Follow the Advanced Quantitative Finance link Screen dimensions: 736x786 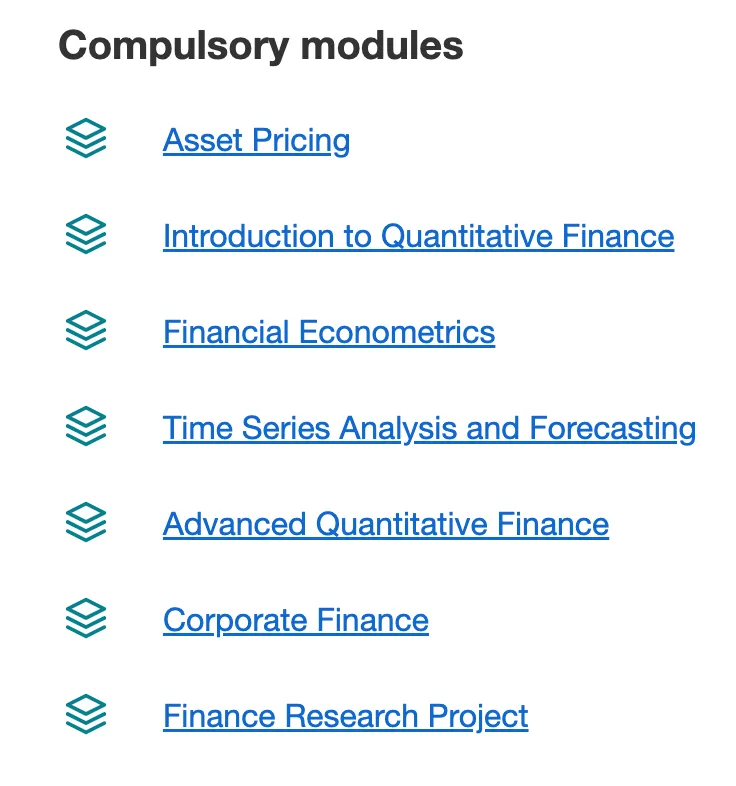[x=385, y=524]
